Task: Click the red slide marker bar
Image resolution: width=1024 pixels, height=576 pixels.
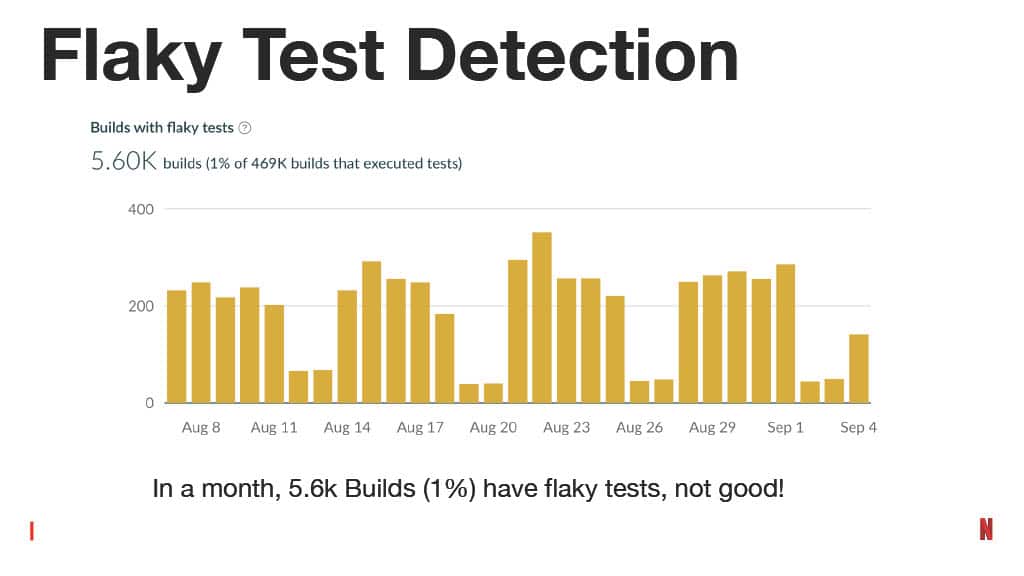Action: [31, 531]
